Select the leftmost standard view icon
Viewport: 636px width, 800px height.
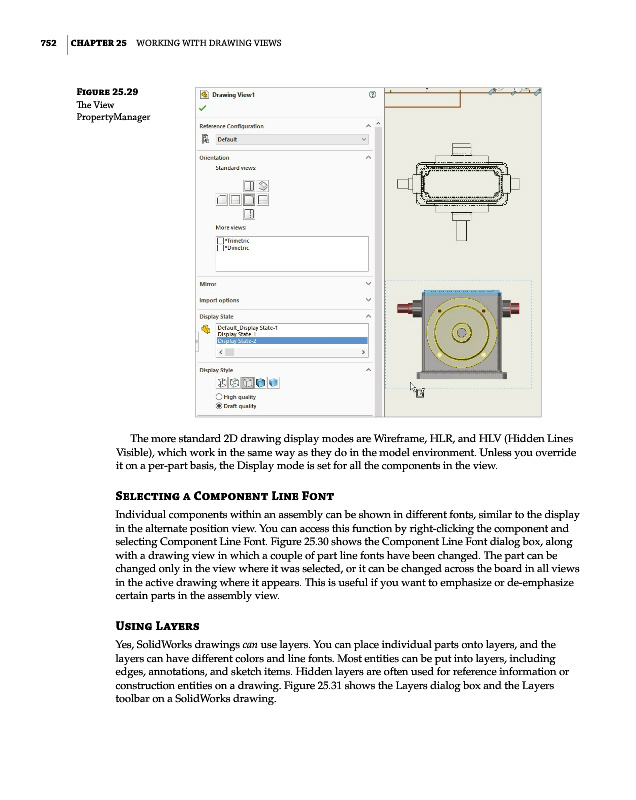(x=221, y=200)
